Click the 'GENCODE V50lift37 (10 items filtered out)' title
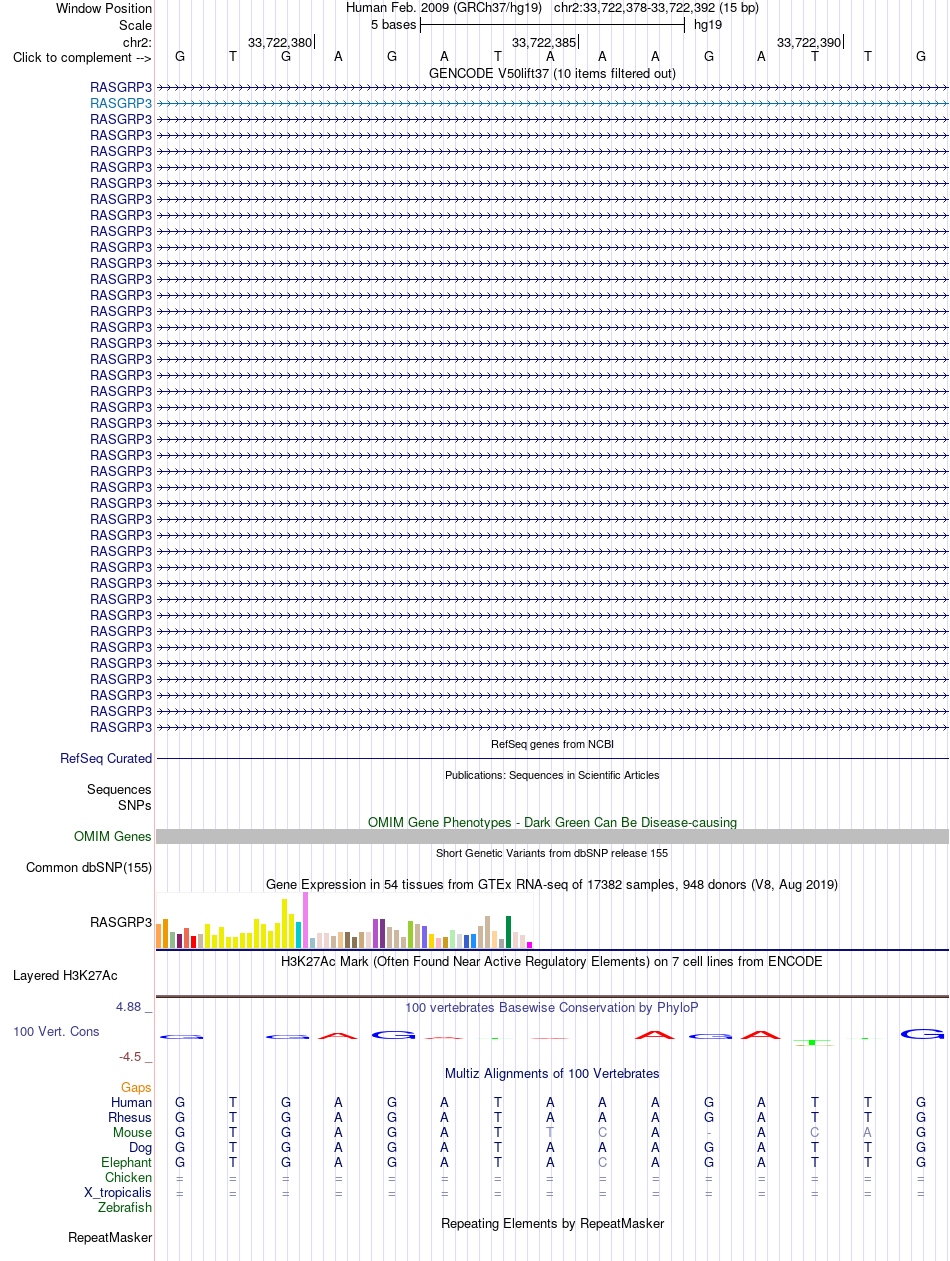Viewport: 950px width, 1261px height. 552,73
